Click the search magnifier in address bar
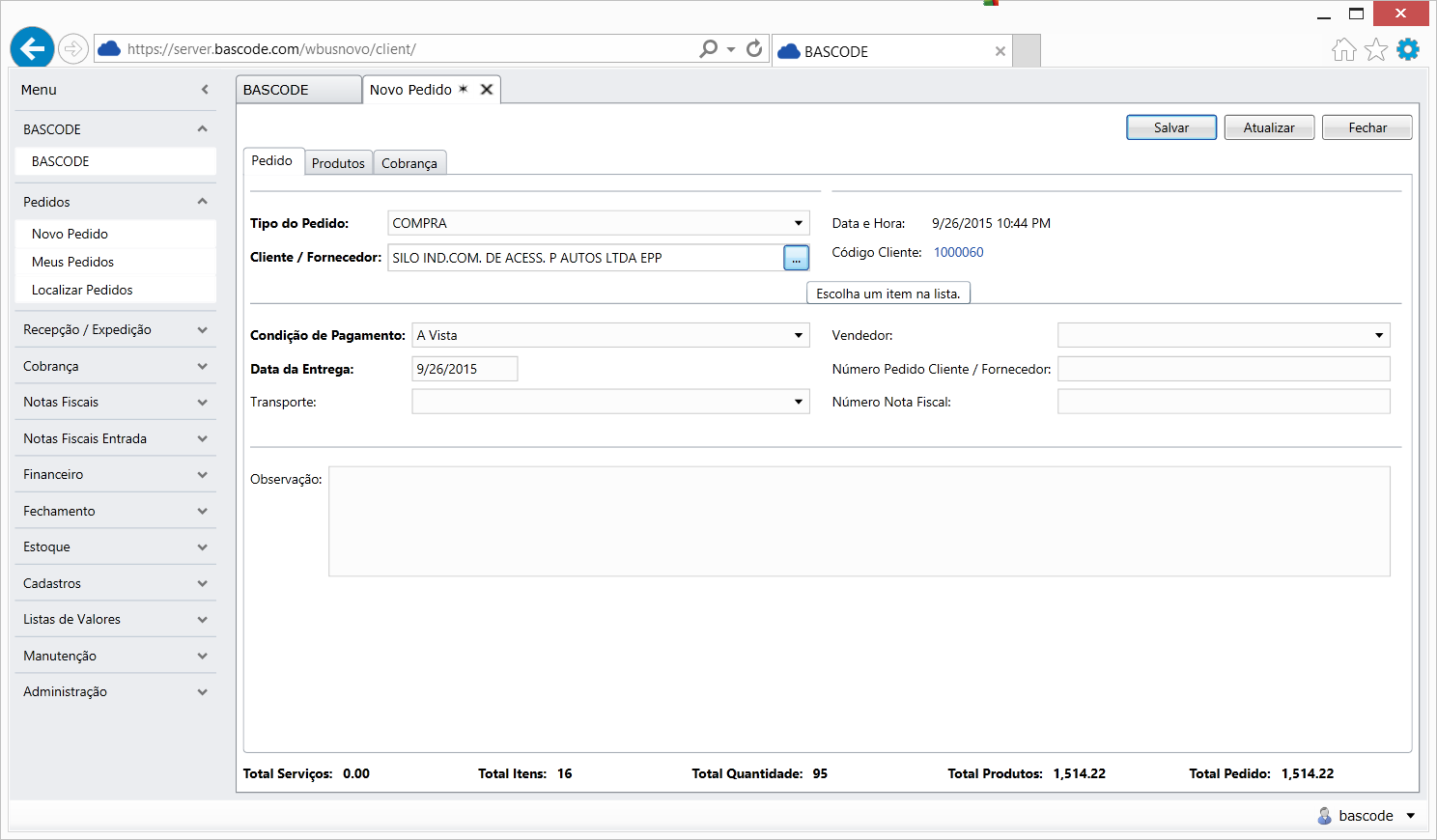This screenshot has height=840, width=1437. [x=708, y=48]
